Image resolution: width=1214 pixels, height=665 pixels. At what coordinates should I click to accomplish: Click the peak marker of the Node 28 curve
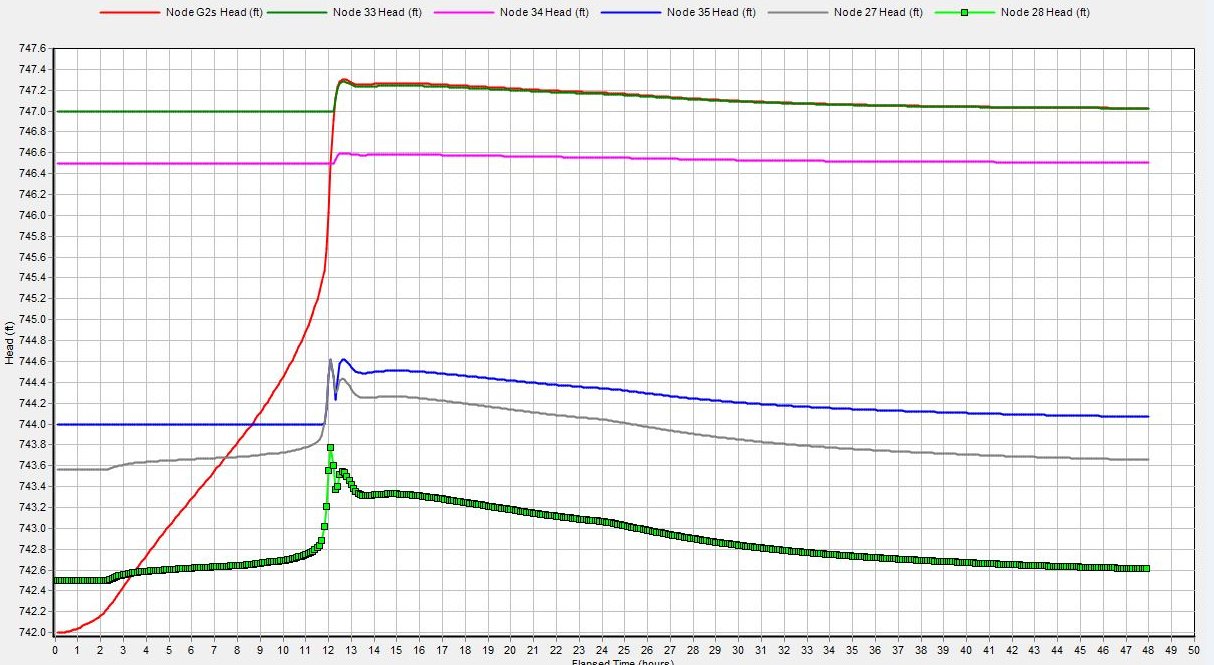(330, 447)
